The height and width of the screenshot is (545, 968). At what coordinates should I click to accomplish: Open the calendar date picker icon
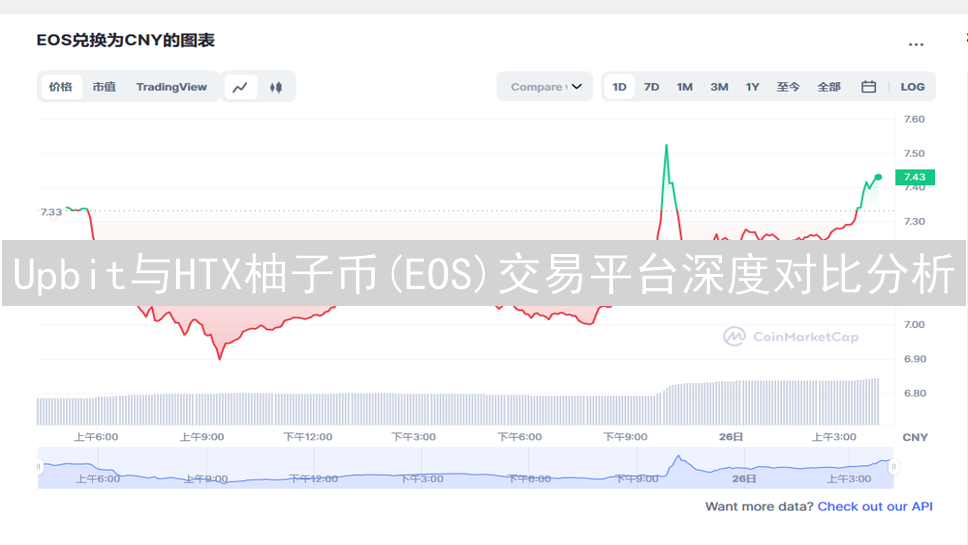coord(869,86)
